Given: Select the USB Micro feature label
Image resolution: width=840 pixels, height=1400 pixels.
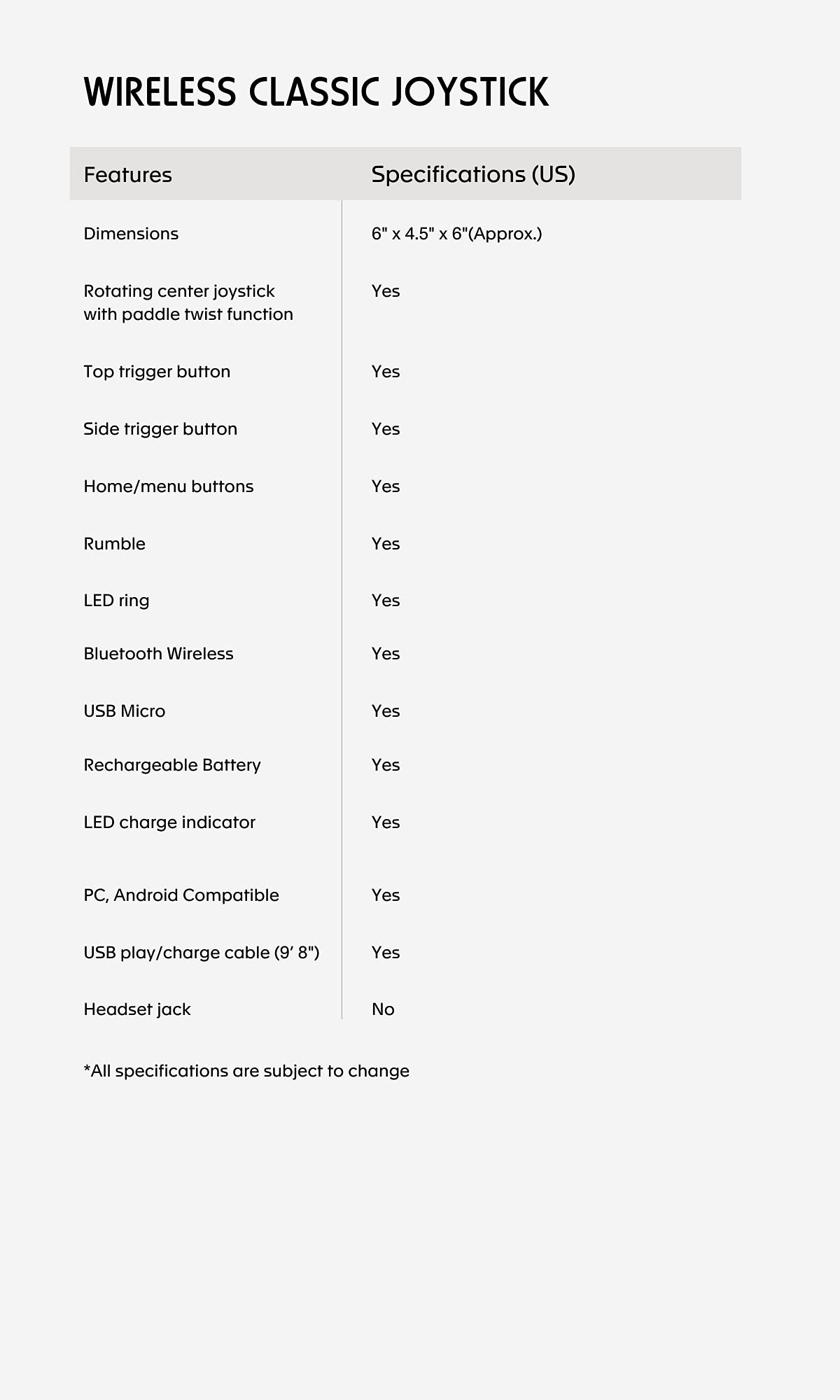Looking at the screenshot, I should pos(124,711).
